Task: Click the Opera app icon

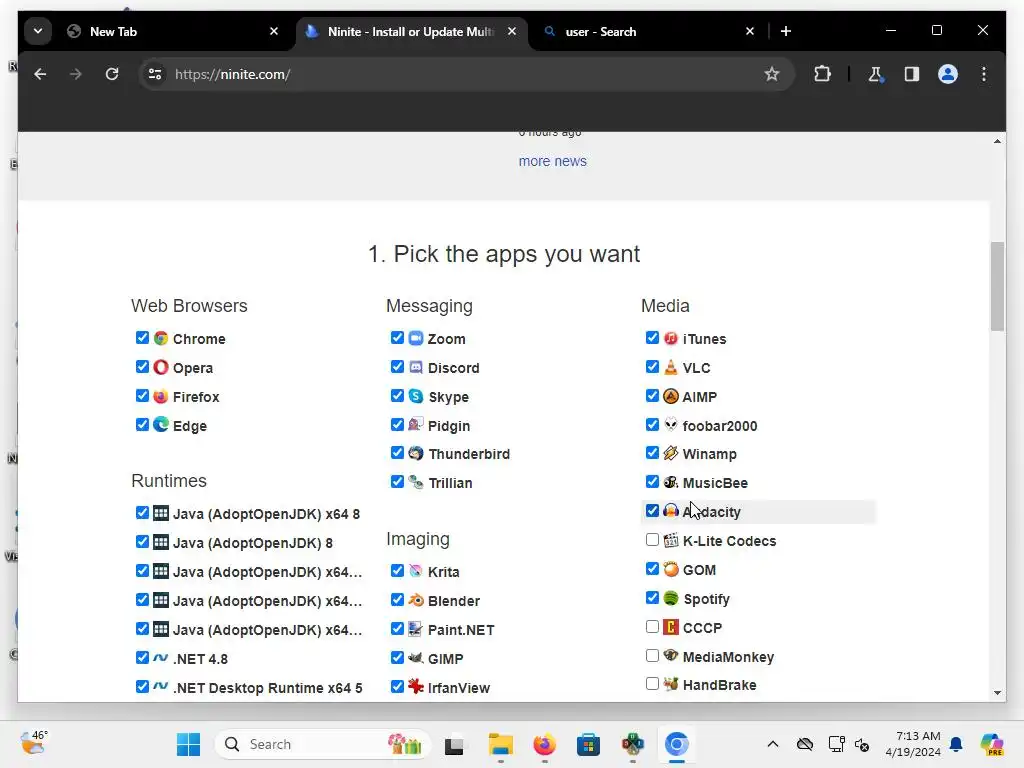Action: [161, 367]
